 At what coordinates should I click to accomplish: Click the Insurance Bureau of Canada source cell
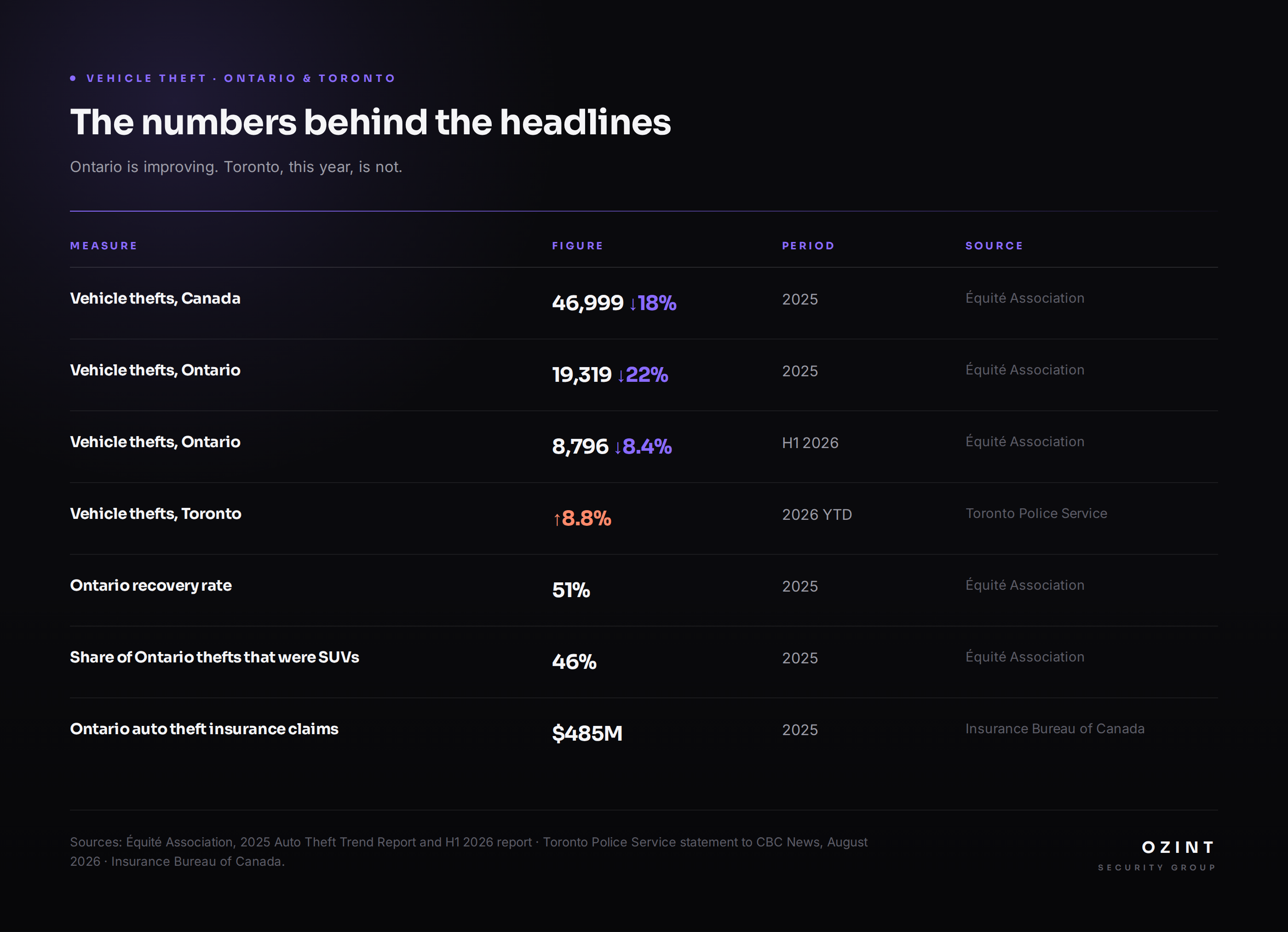click(x=1055, y=729)
